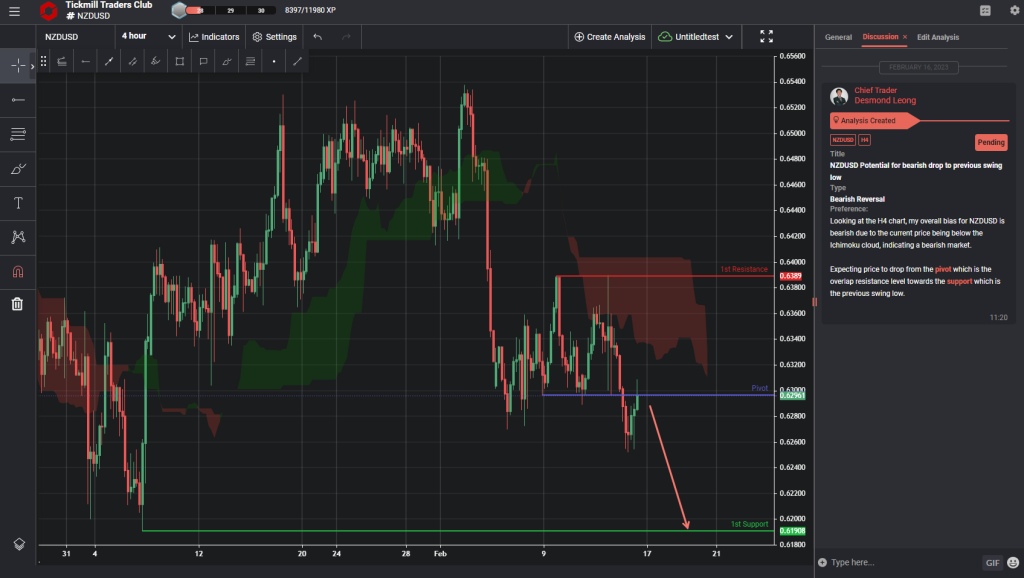Open the Indicators panel
This screenshot has height=578, width=1024.
point(213,36)
